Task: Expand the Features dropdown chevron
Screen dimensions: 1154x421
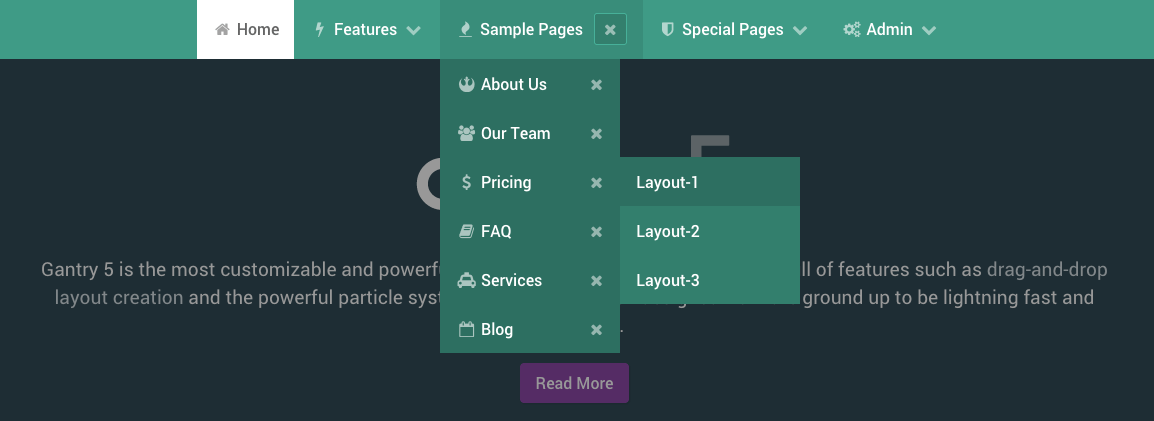Action: (x=414, y=30)
